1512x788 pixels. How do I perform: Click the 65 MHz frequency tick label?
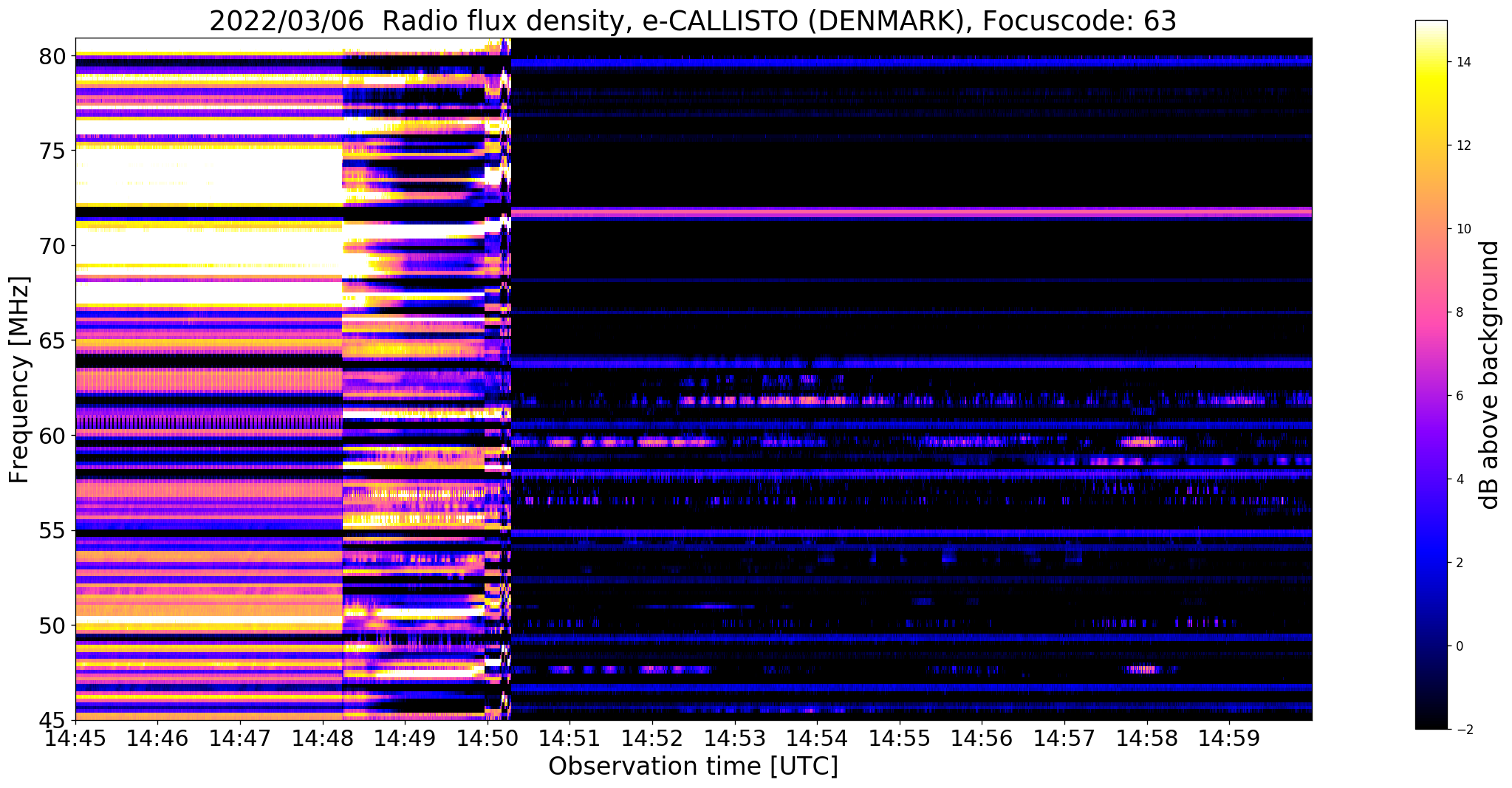(53, 341)
